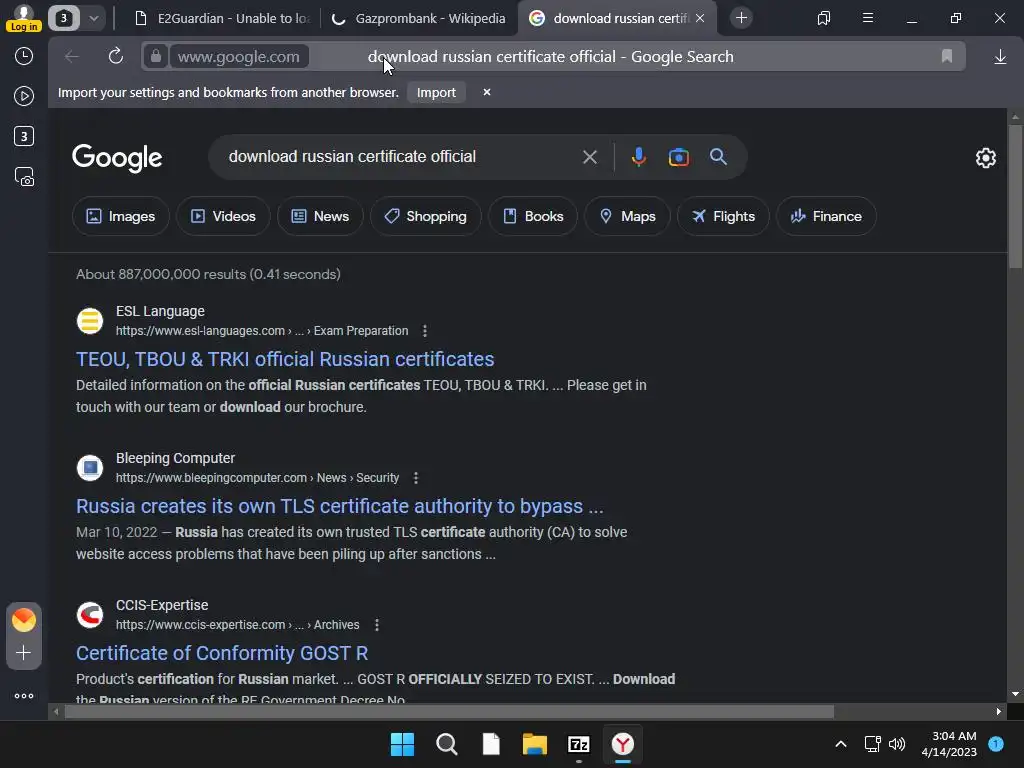Screen dimensions: 1024x768
Task: Open File Explorer from taskbar
Action: pyautogui.click(x=534, y=744)
